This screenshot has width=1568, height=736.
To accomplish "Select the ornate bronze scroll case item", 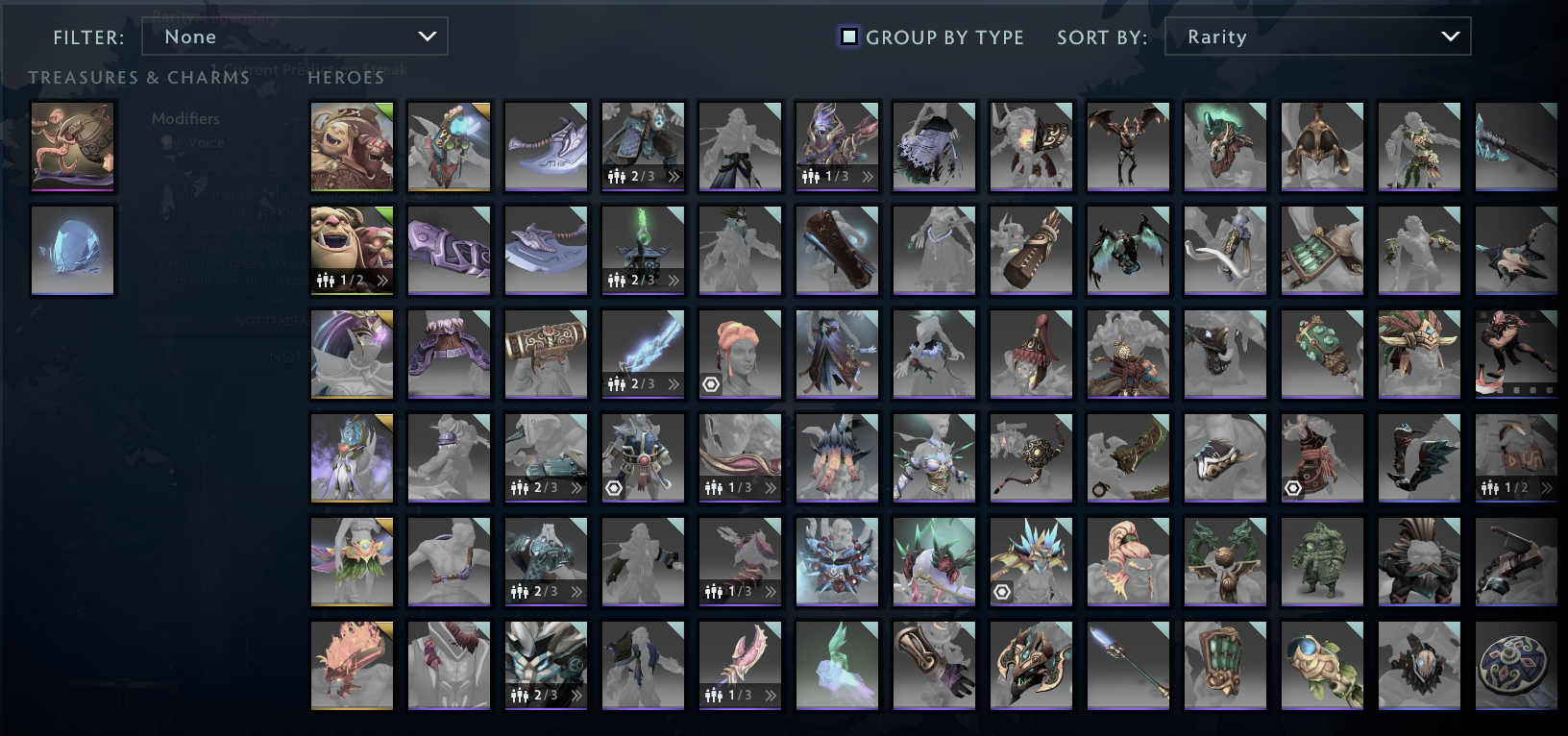I will (x=546, y=355).
